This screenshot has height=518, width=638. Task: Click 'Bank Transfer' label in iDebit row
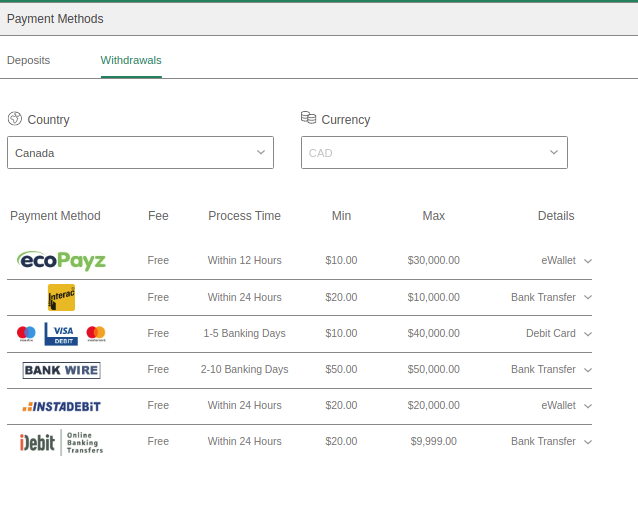(544, 441)
